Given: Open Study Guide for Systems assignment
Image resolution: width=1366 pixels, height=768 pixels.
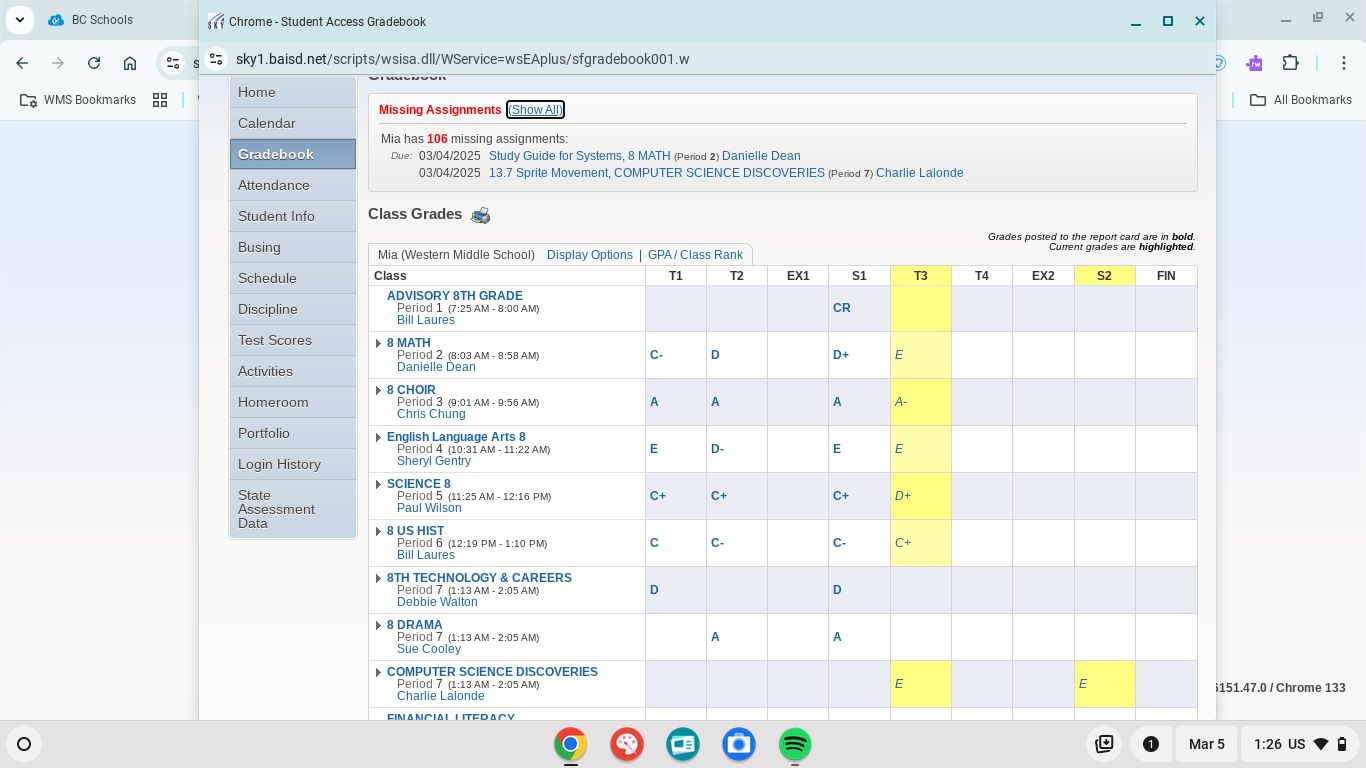Looking at the screenshot, I should 555,156.
